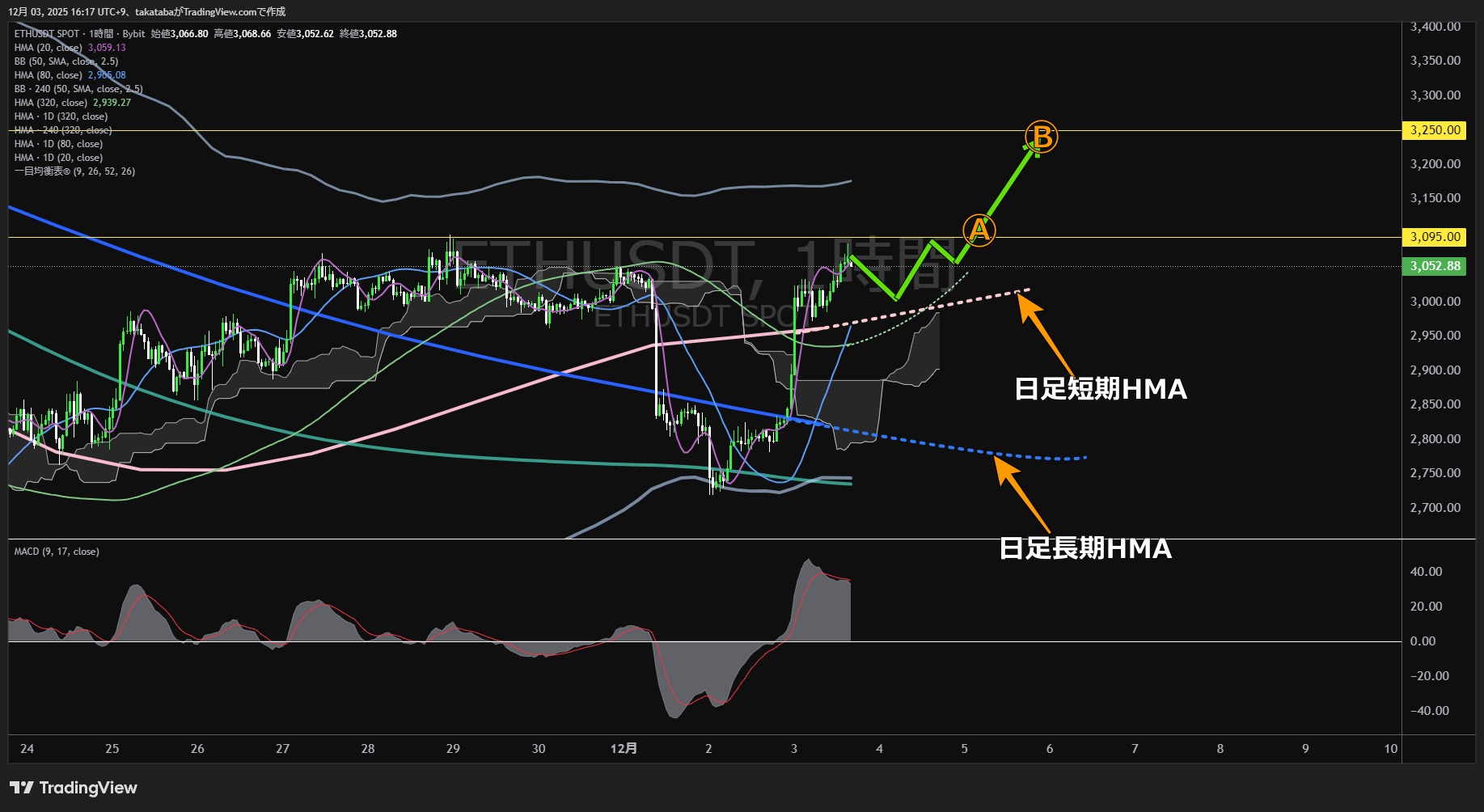Open the MACD (9, 17, close) pane legend
Screen dimensions: 1484x812
pyautogui.click(x=57, y=552)
